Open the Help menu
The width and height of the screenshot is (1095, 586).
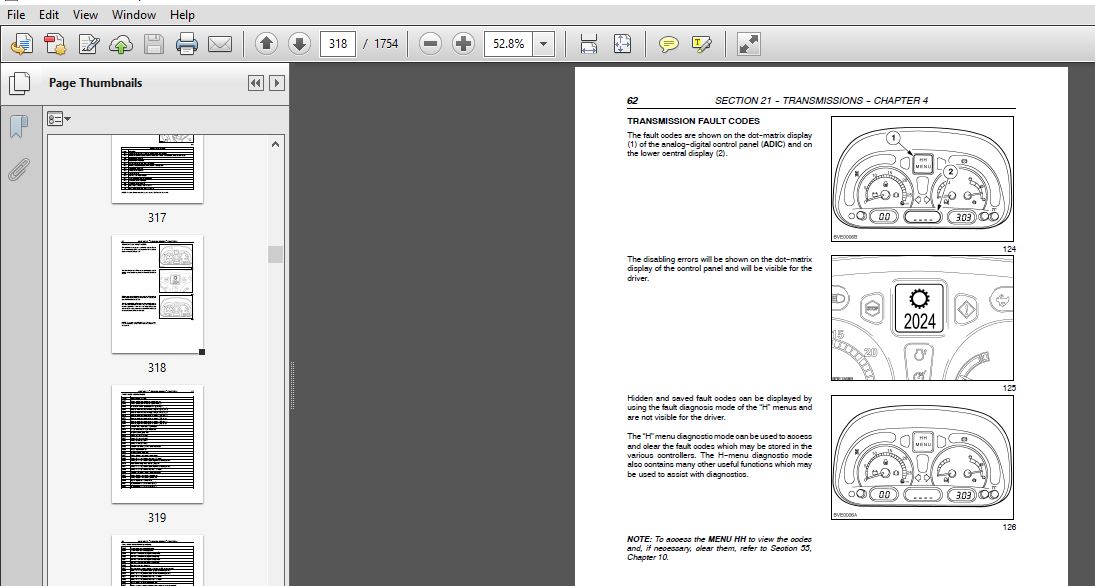point(182,15)
